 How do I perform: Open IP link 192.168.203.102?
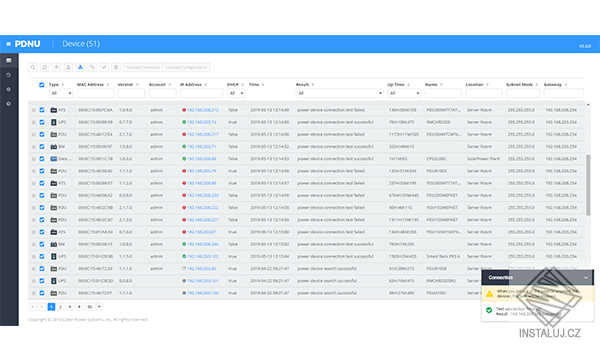202,256
